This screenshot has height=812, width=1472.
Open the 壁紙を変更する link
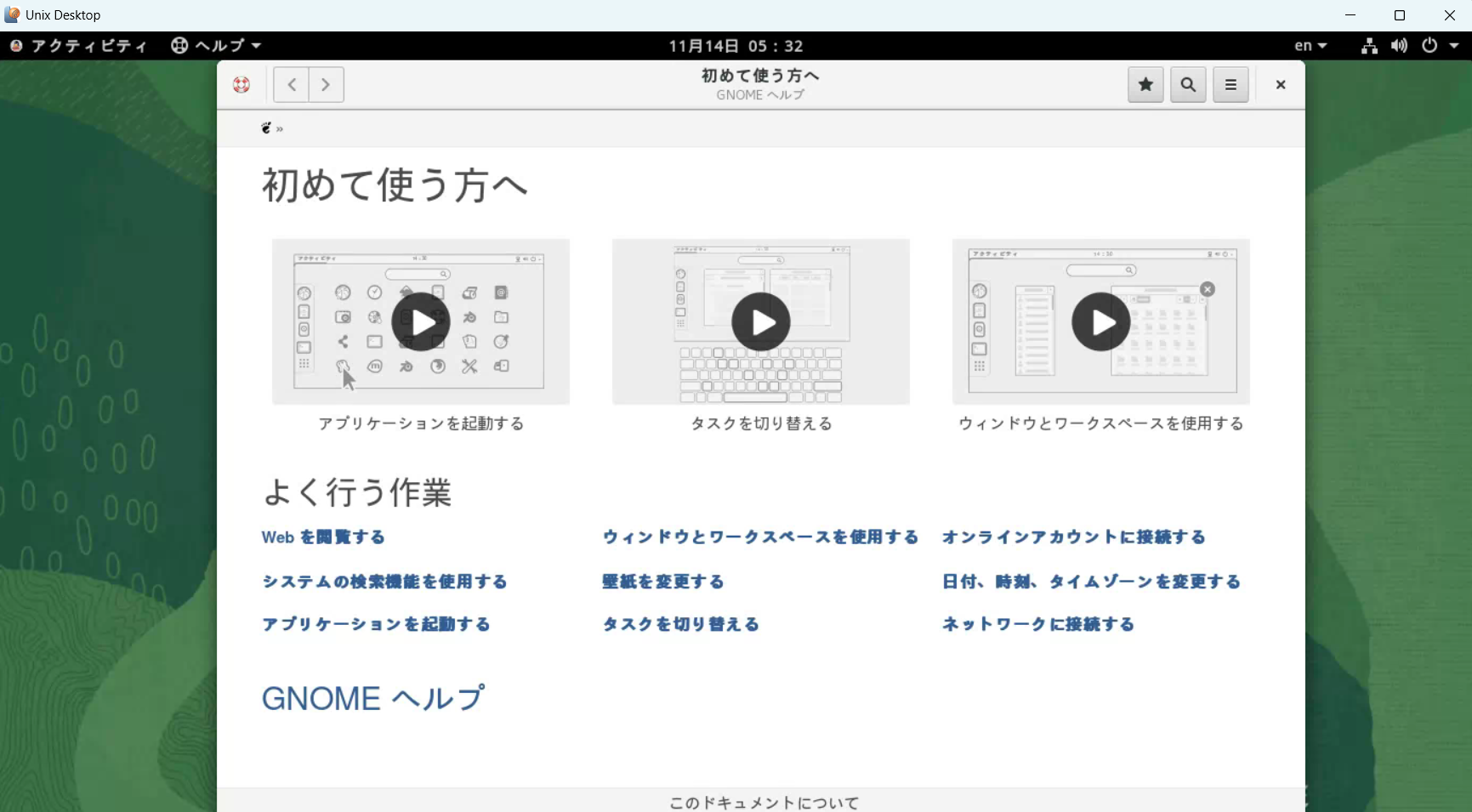click(662, 582)
